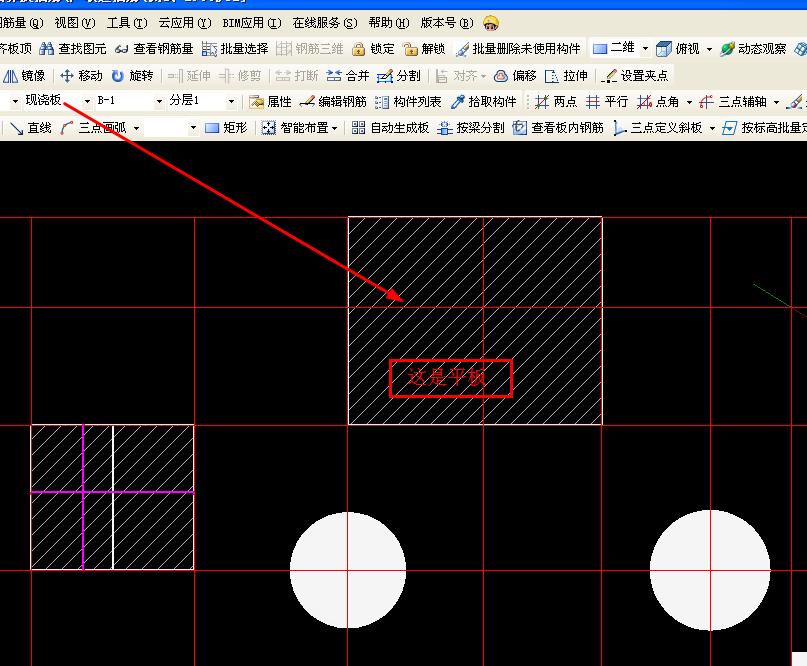Click 查看板内钢筋 tool
The image size is (807, 666).
[x=558, y=128]
